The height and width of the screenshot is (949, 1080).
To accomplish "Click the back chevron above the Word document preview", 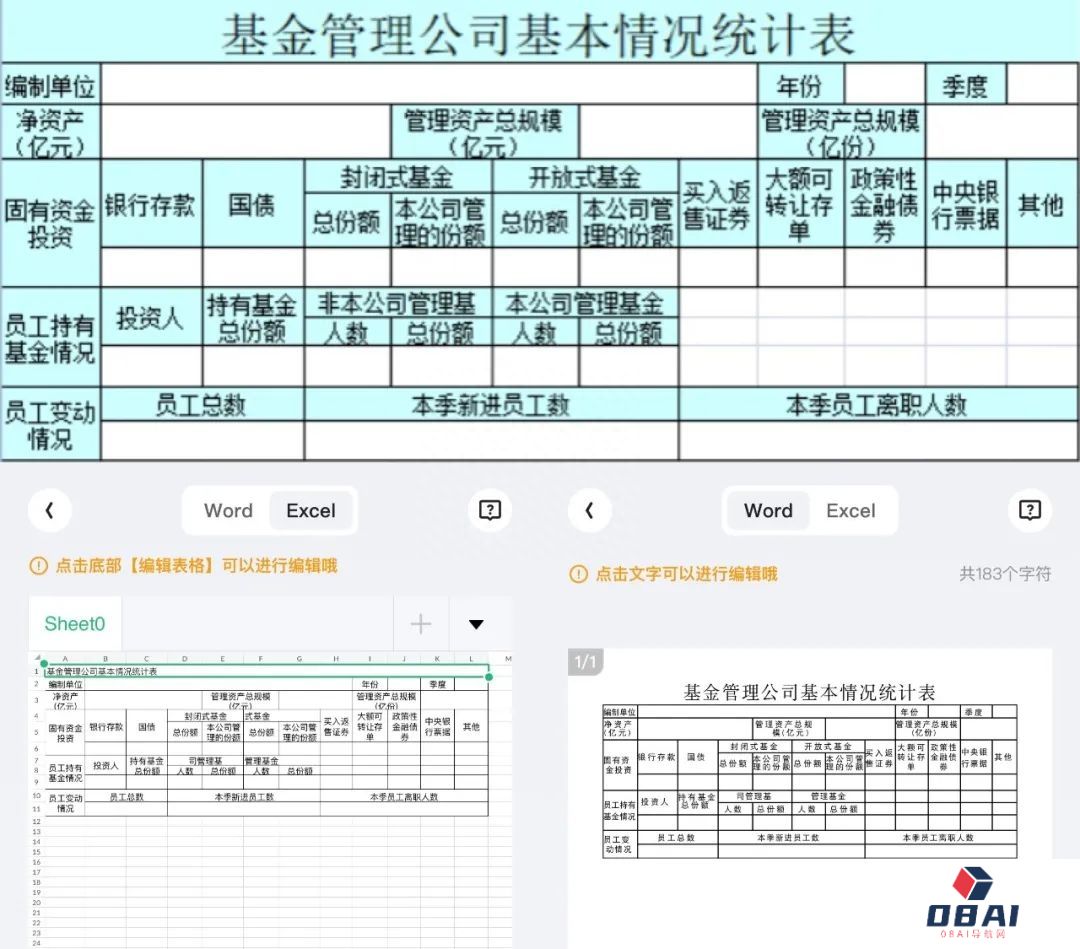I will (589, 511).
